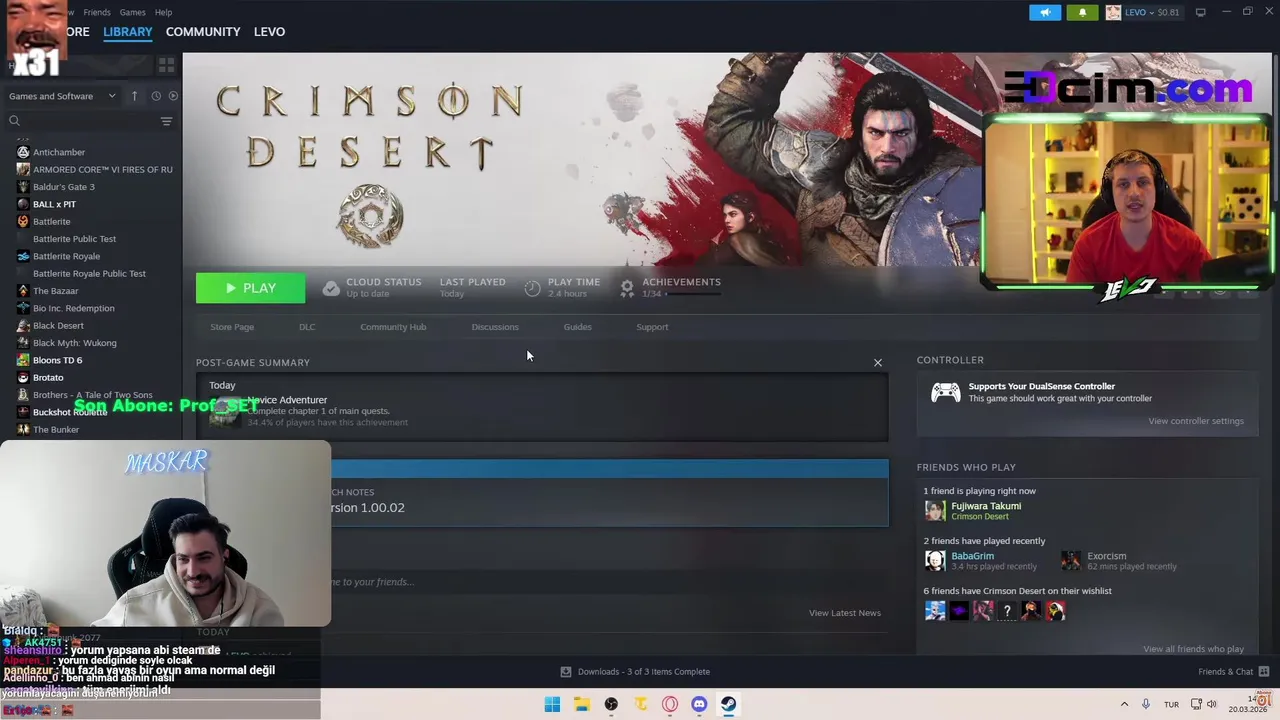Open friend Exorcism's profile
The image size is (1280, 720).
(x=1106, y=556)
